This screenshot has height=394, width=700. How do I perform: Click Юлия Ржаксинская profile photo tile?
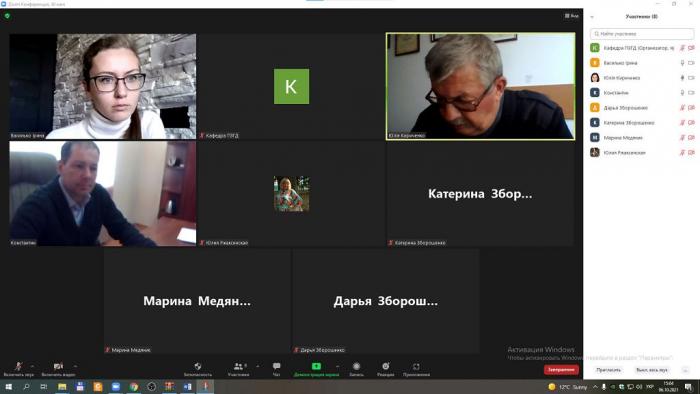click(x=291, y=193)
